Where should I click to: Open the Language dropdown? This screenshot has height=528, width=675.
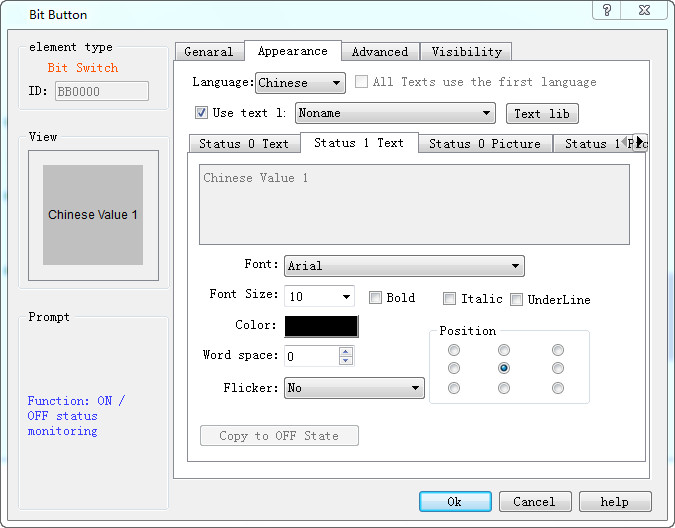pos(300,83)
